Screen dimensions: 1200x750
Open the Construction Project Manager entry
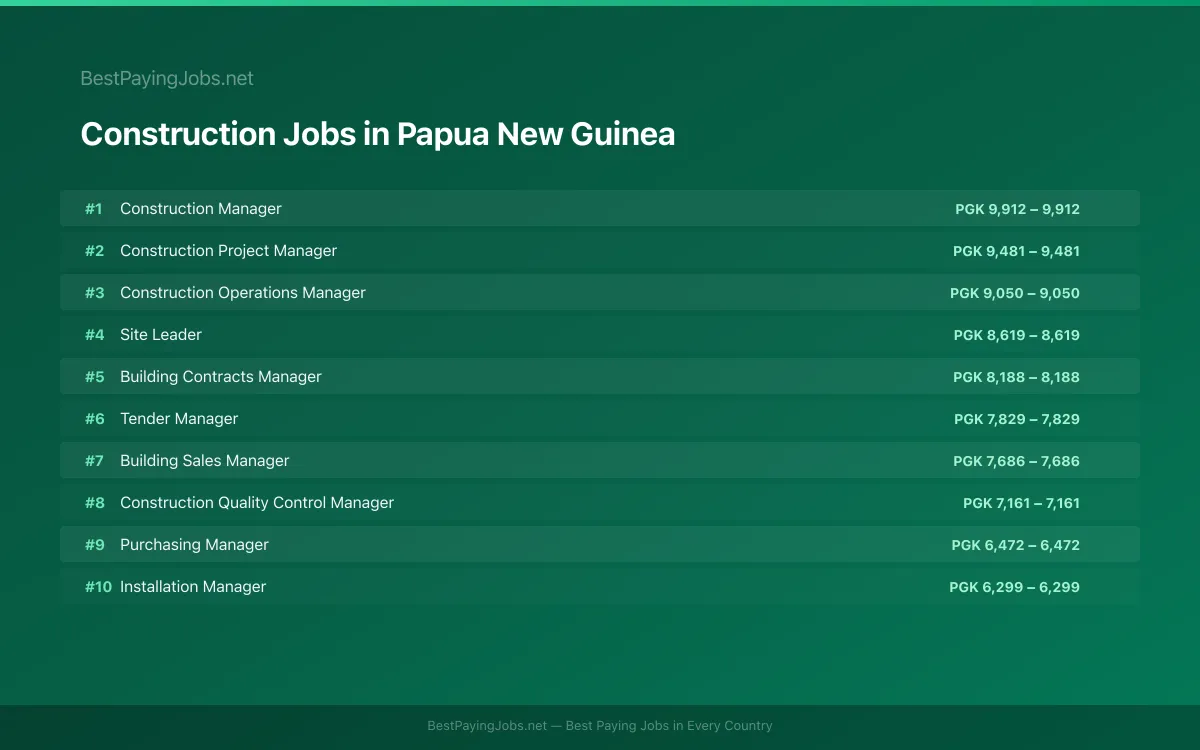(600, 250)
